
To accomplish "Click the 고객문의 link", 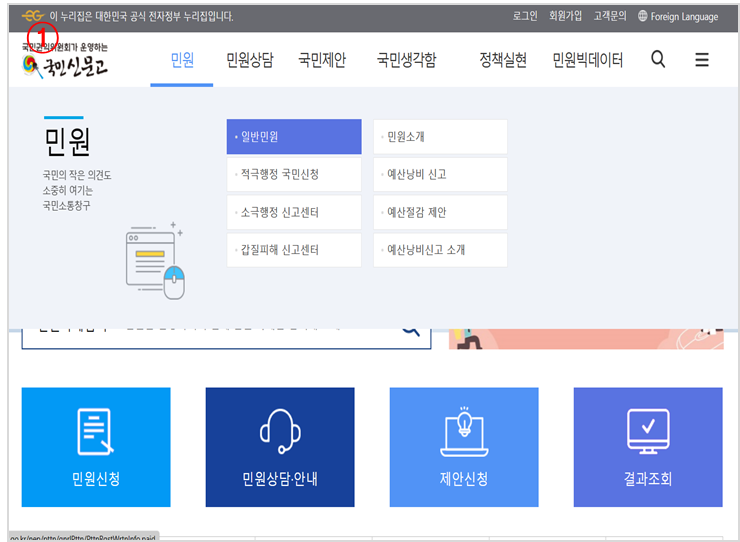I will (x=610, y=16).
